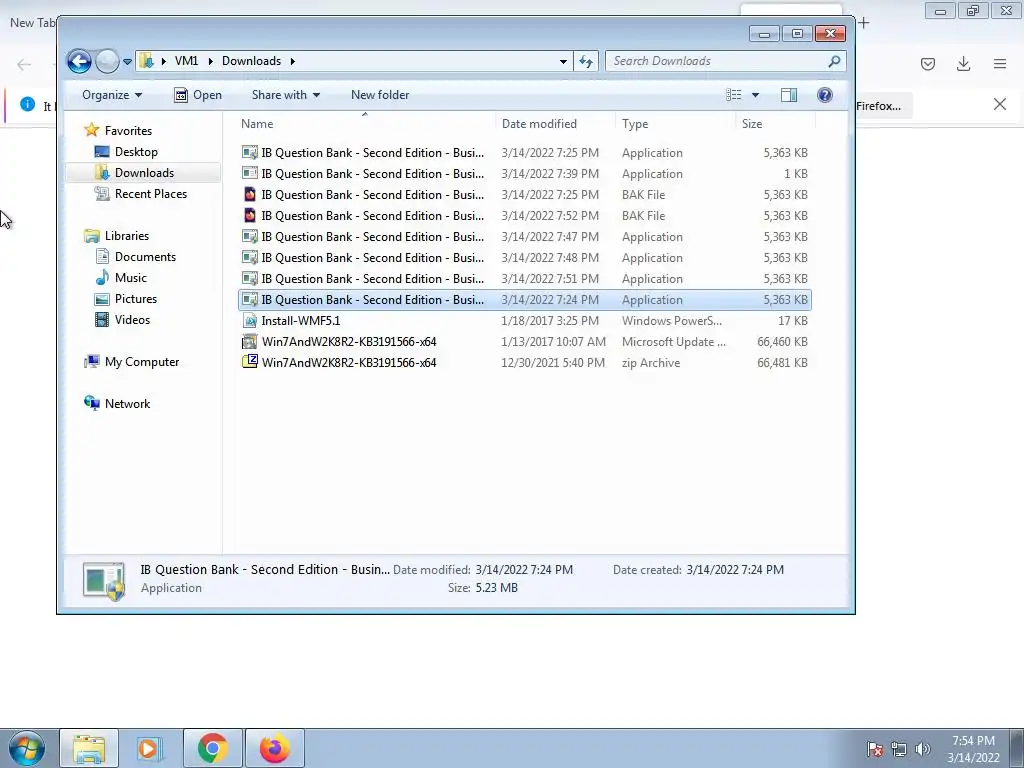Open the Documents library
1024x768 pixels.
145,257
